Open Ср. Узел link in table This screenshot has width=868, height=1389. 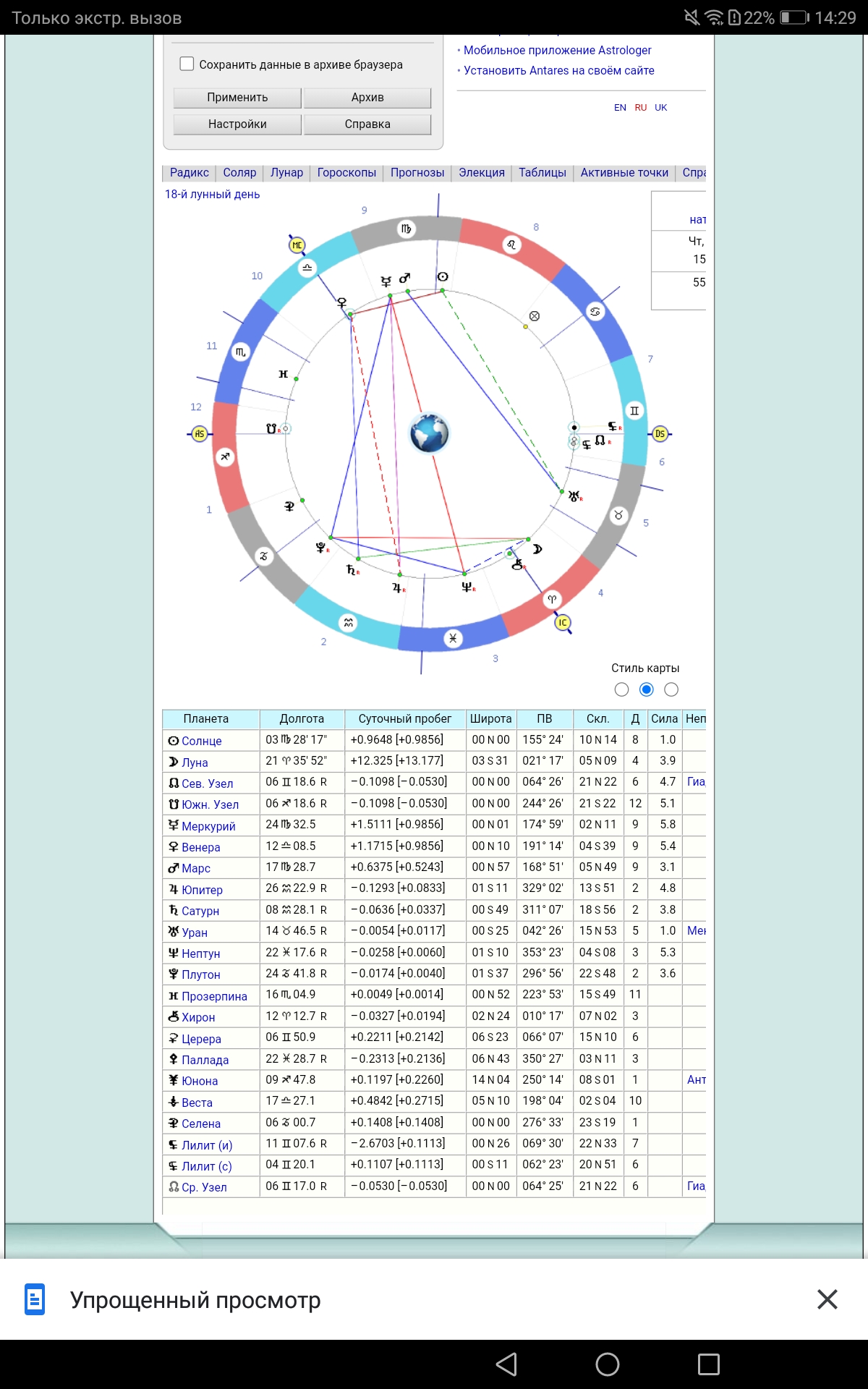pyautogui.click(x=204, y=1187)
